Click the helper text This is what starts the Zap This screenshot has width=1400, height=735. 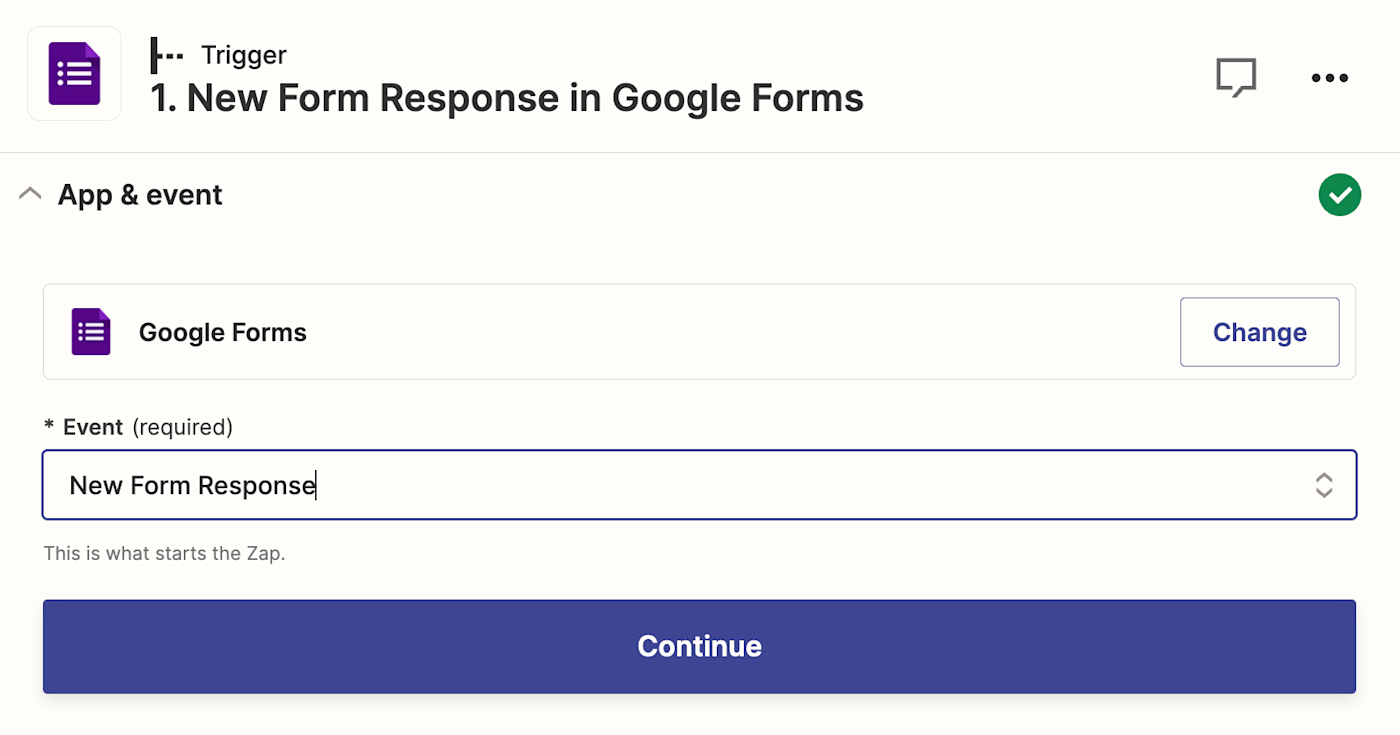(164, 553)
